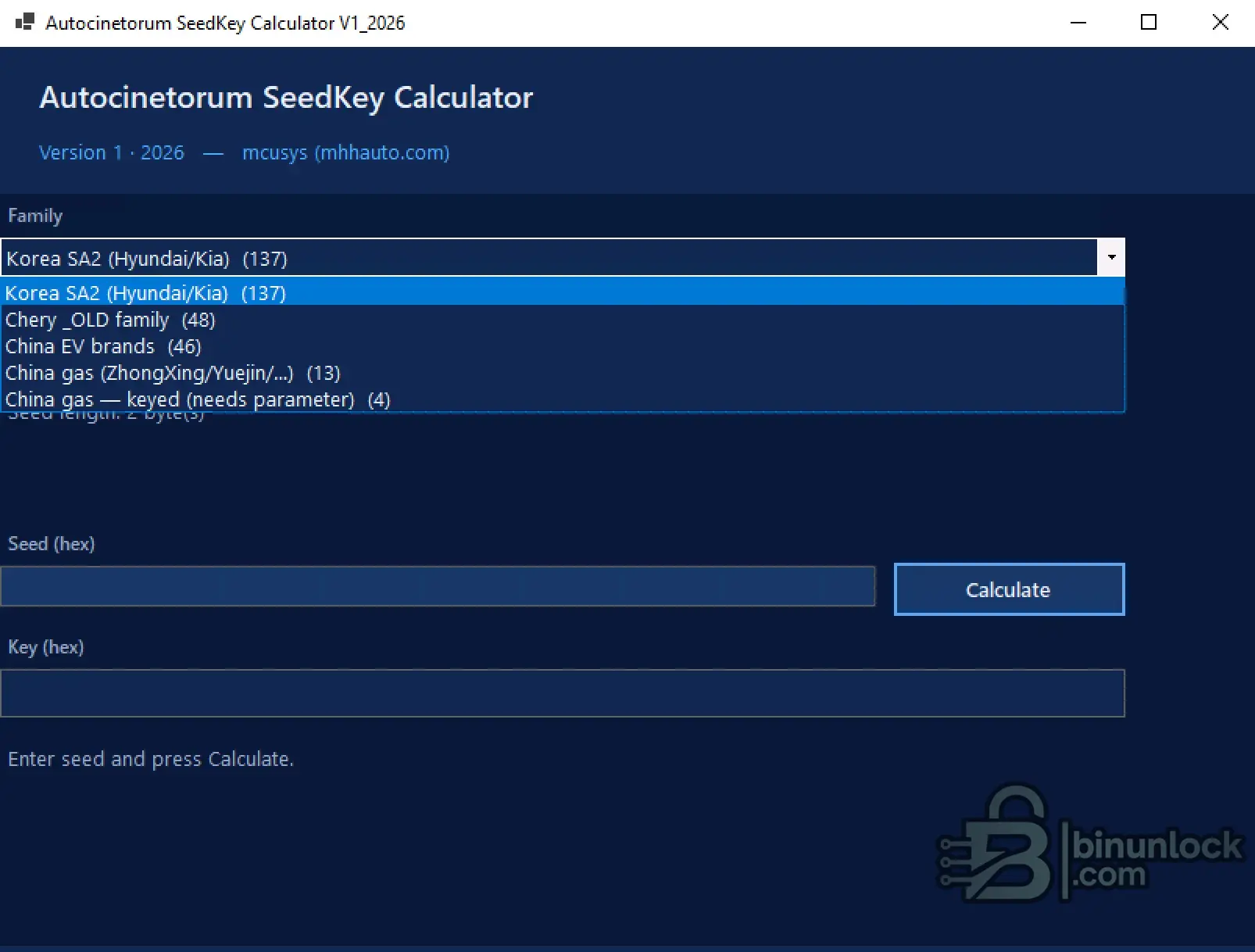
Task: Click the Version 1 · 2026 text
Action: tap(112, 152)
